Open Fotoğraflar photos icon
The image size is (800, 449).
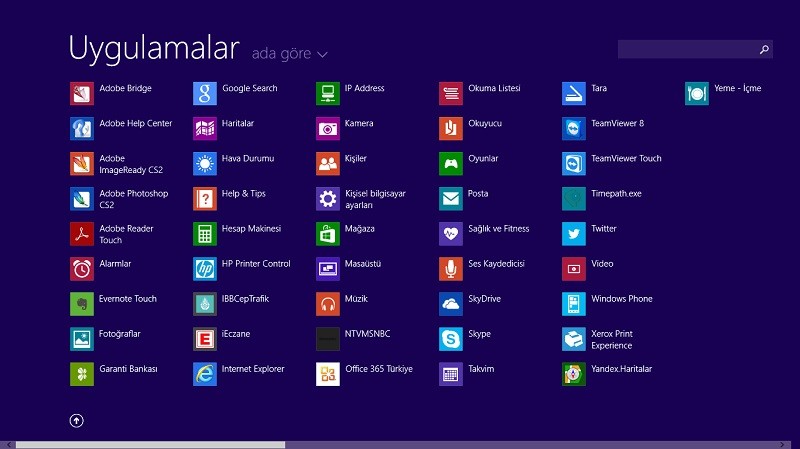82,339
